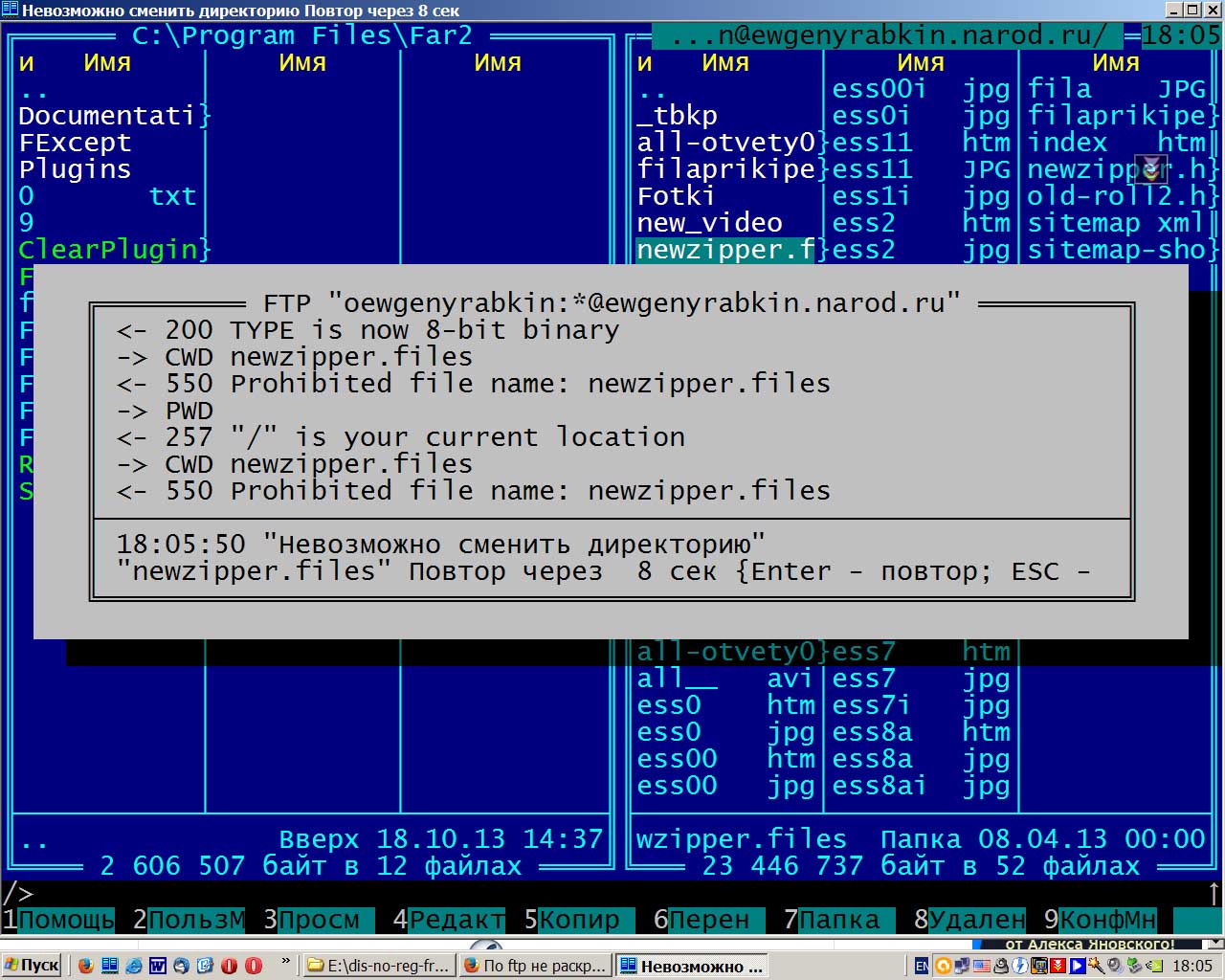The width and height of the screenshot is (1225, 980).
Task: Select the Plugins folder in left panel
Action: click(x=75, y=169)
